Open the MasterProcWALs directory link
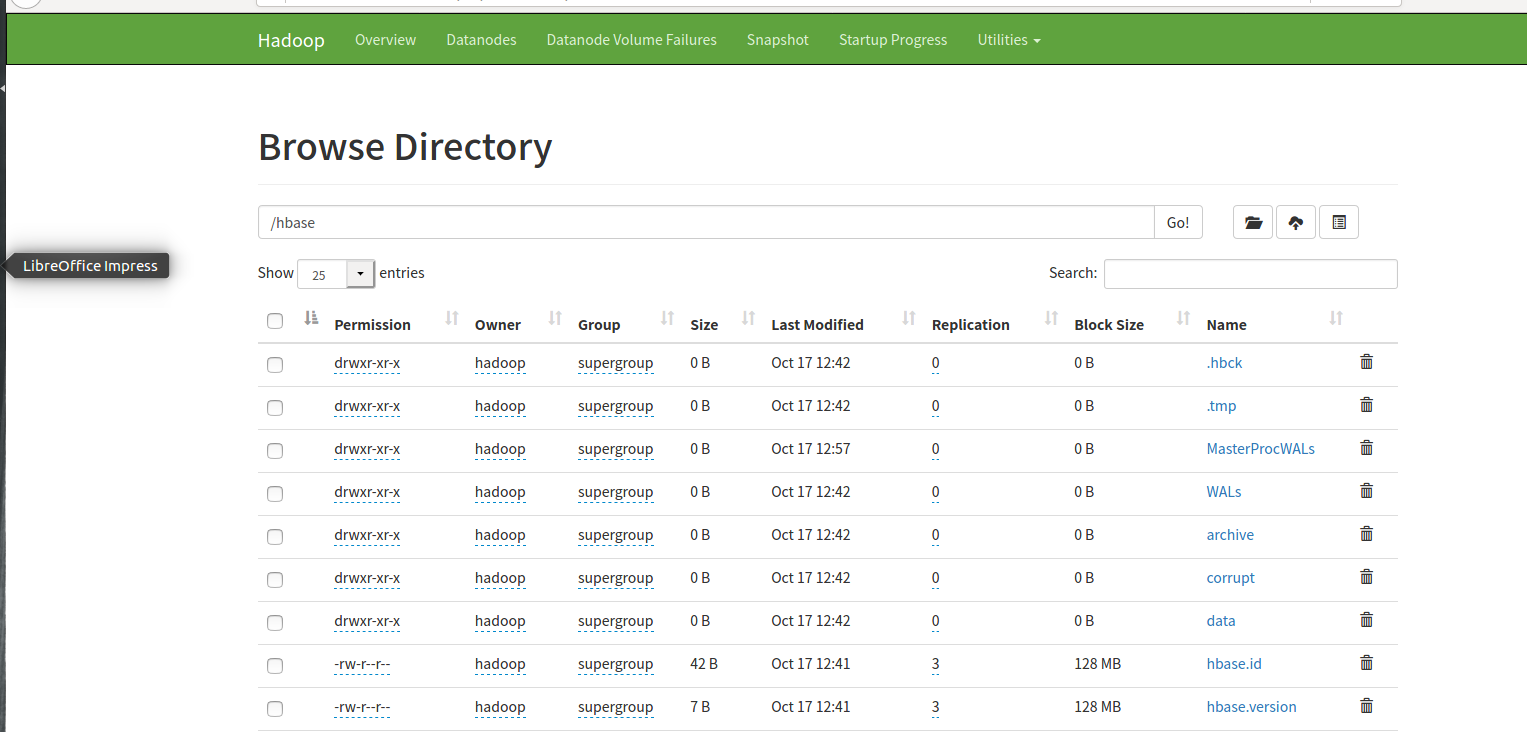The height and width of the screenshot is (732, 1527). [1260, 449]
